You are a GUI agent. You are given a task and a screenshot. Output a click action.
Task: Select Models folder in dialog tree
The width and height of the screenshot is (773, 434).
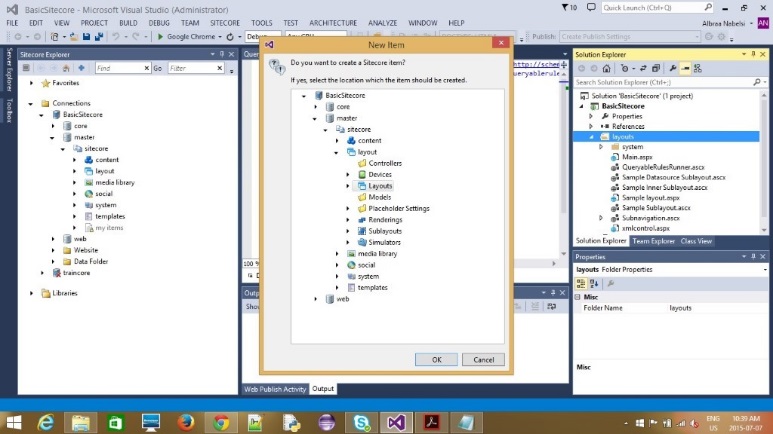[380, 197]
